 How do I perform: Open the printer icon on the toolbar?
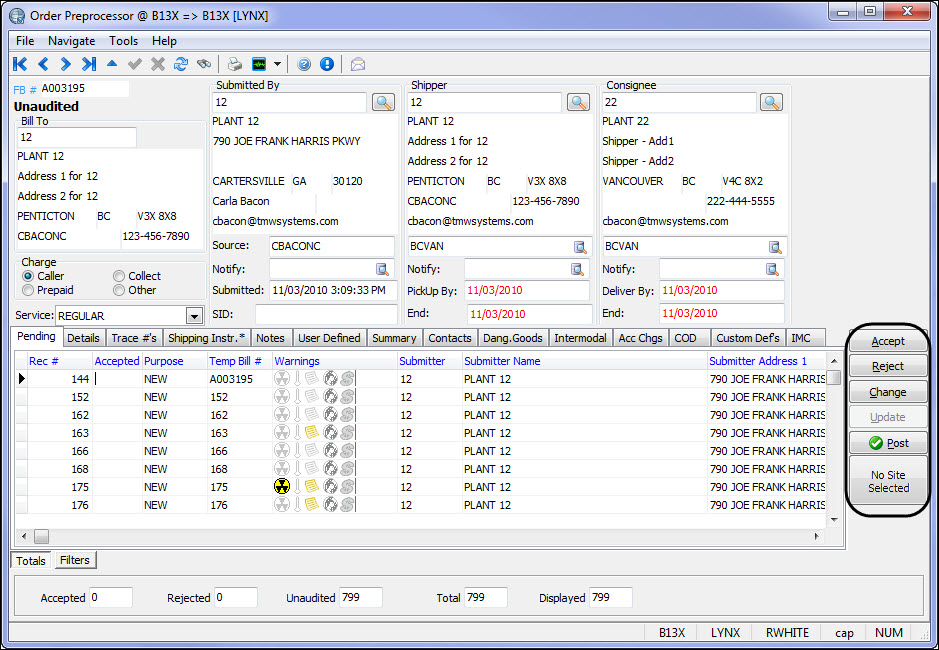233,63
